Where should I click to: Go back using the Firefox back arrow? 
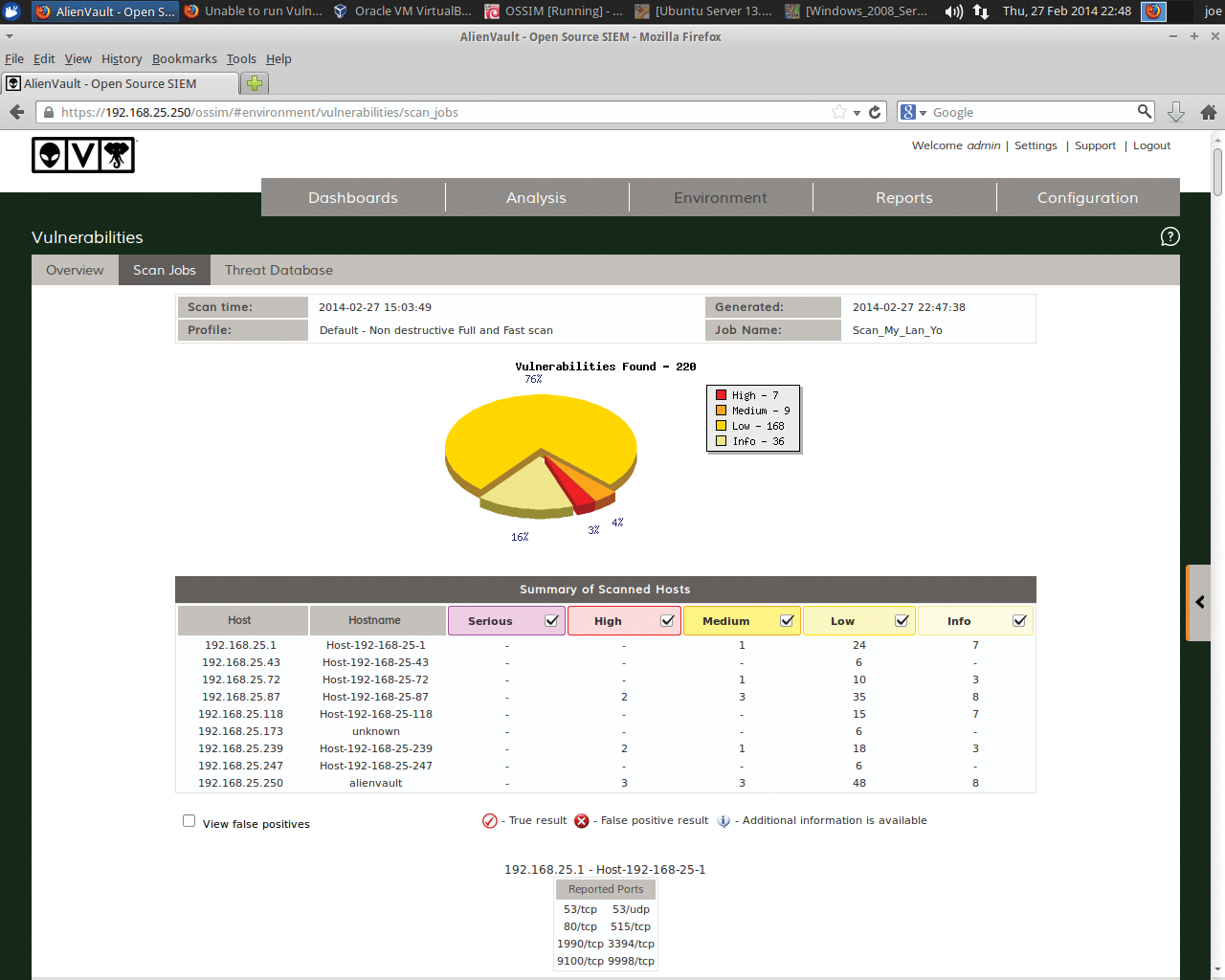16,112
